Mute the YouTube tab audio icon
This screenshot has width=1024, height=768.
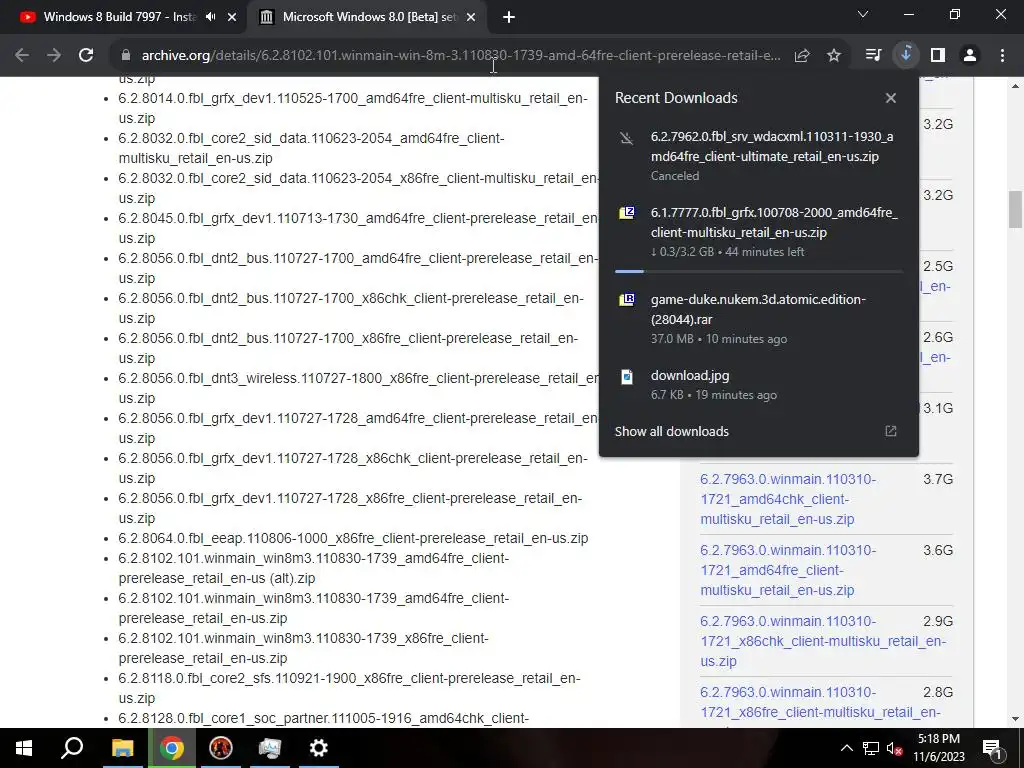210,17
